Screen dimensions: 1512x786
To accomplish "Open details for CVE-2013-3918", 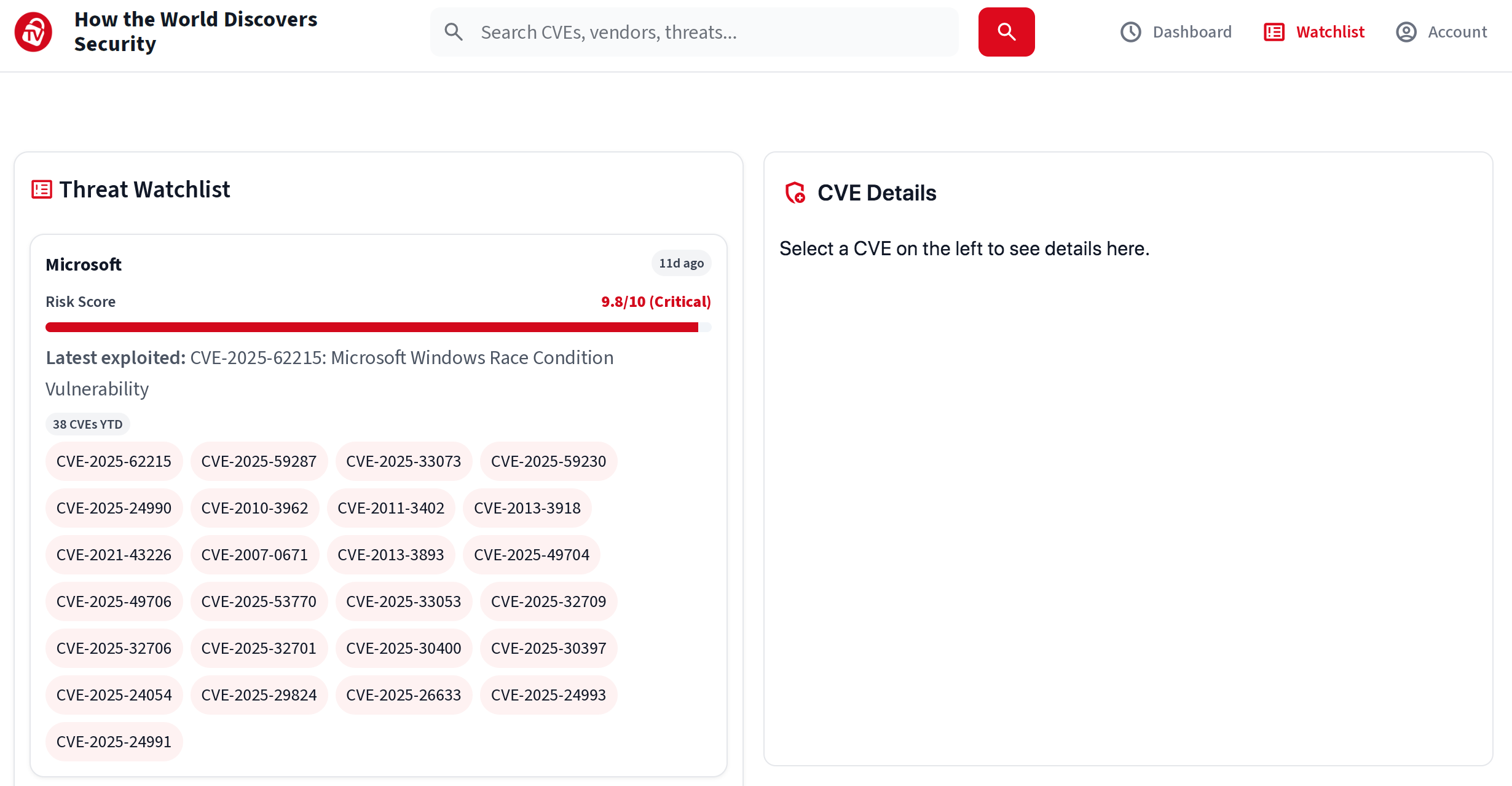I will (x=527, y=508).
